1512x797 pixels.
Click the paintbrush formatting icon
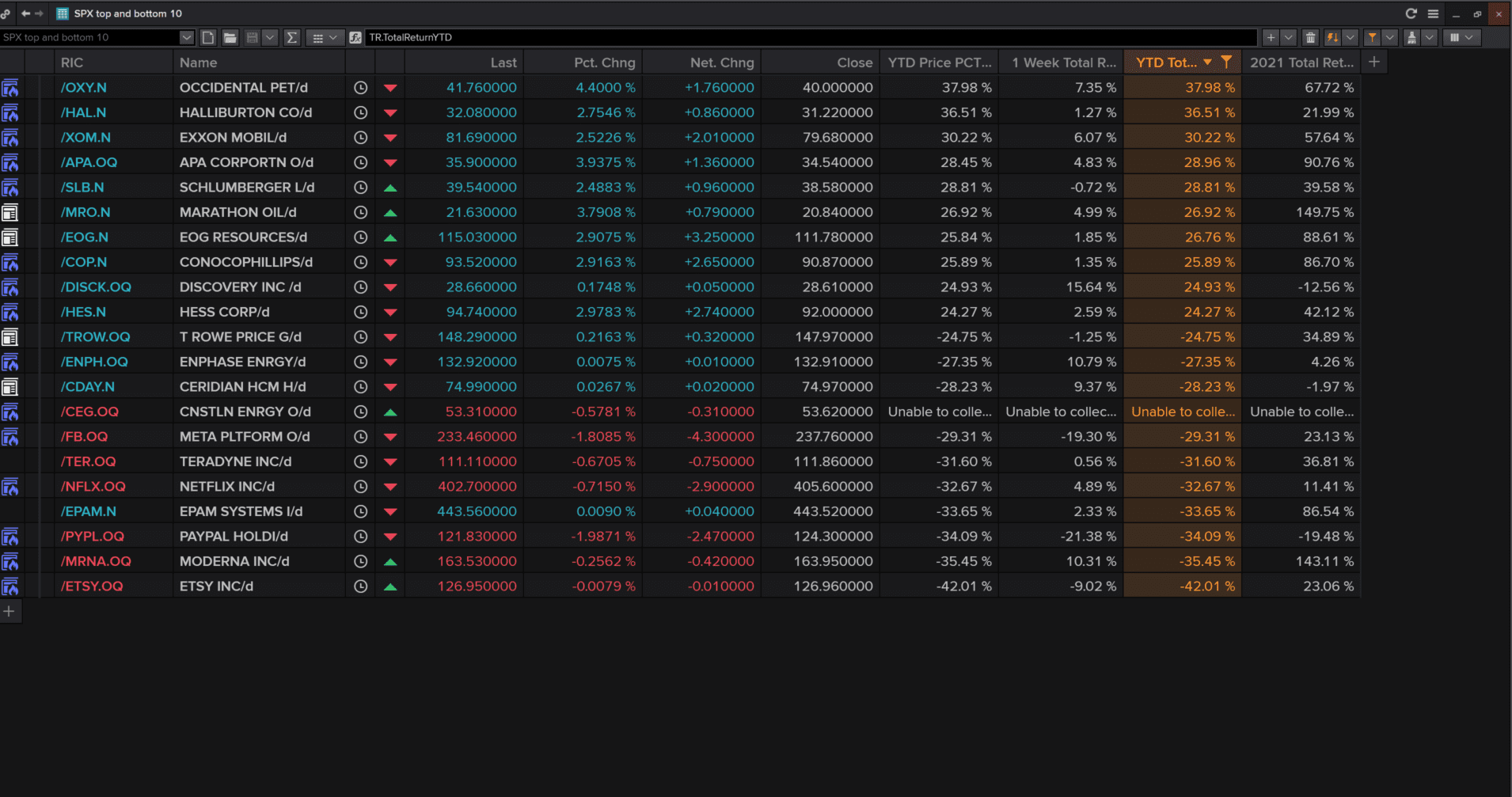[1411, 37]
